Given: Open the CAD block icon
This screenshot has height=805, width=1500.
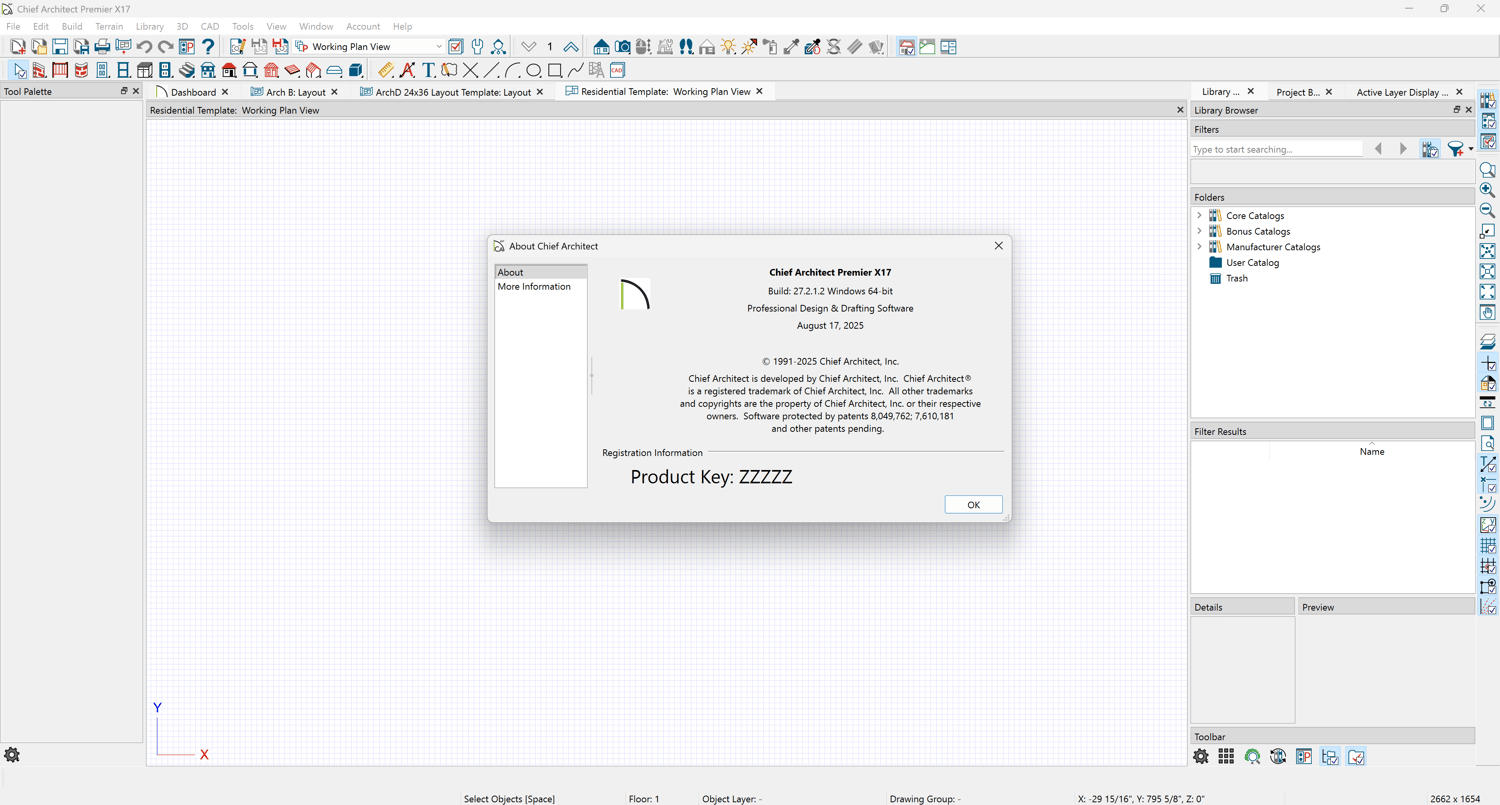Looking at the screenshot, I should point(618,70).
